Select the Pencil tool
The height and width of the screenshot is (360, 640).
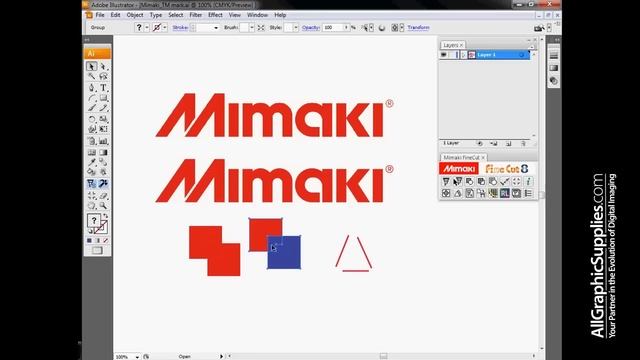[103, 108]
